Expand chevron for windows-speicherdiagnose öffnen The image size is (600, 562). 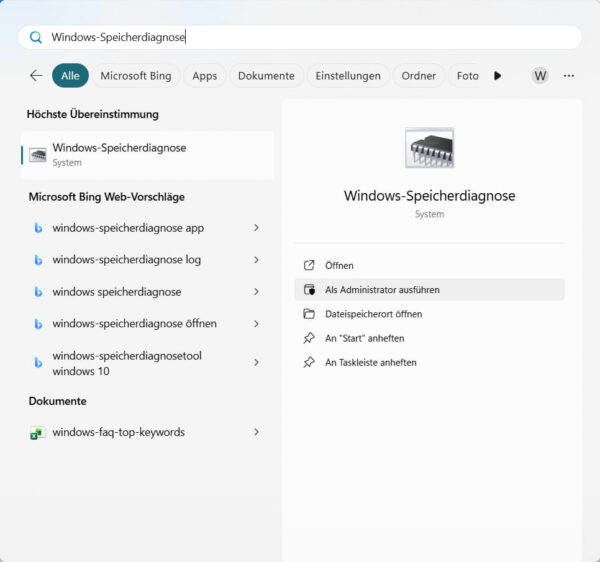256,324
